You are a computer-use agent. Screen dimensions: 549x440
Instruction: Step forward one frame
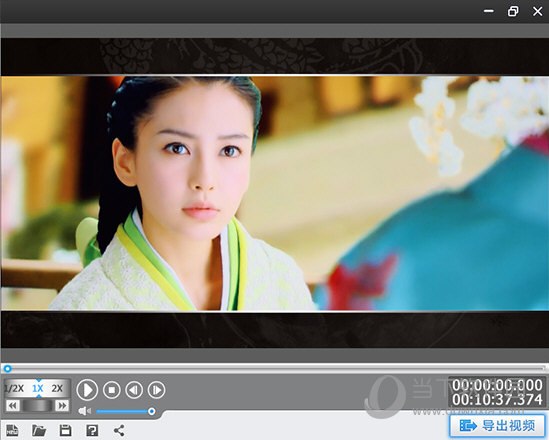point(157,390)
